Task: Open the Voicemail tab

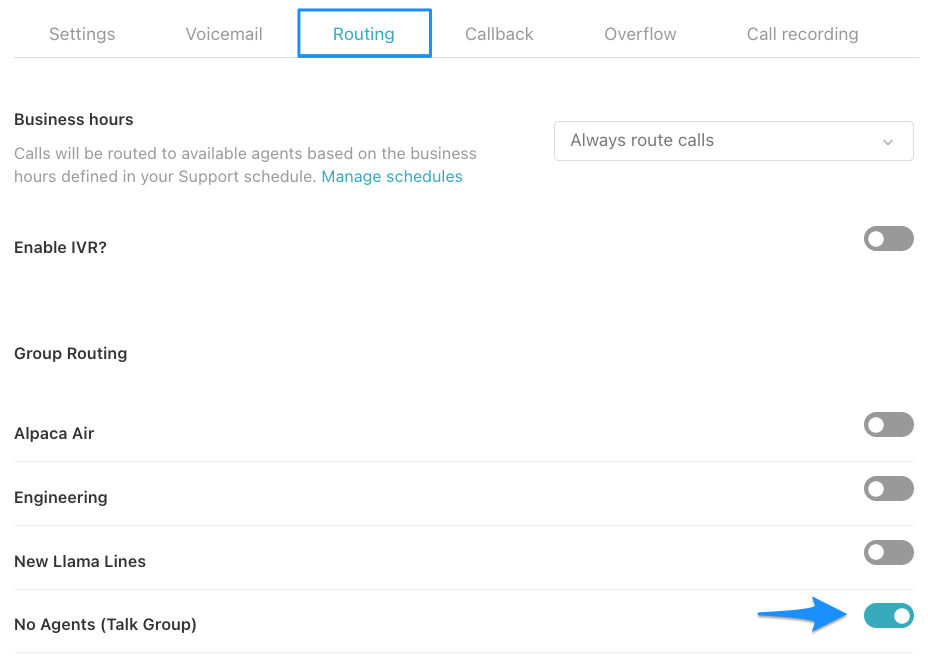Action: click(224, 34)
